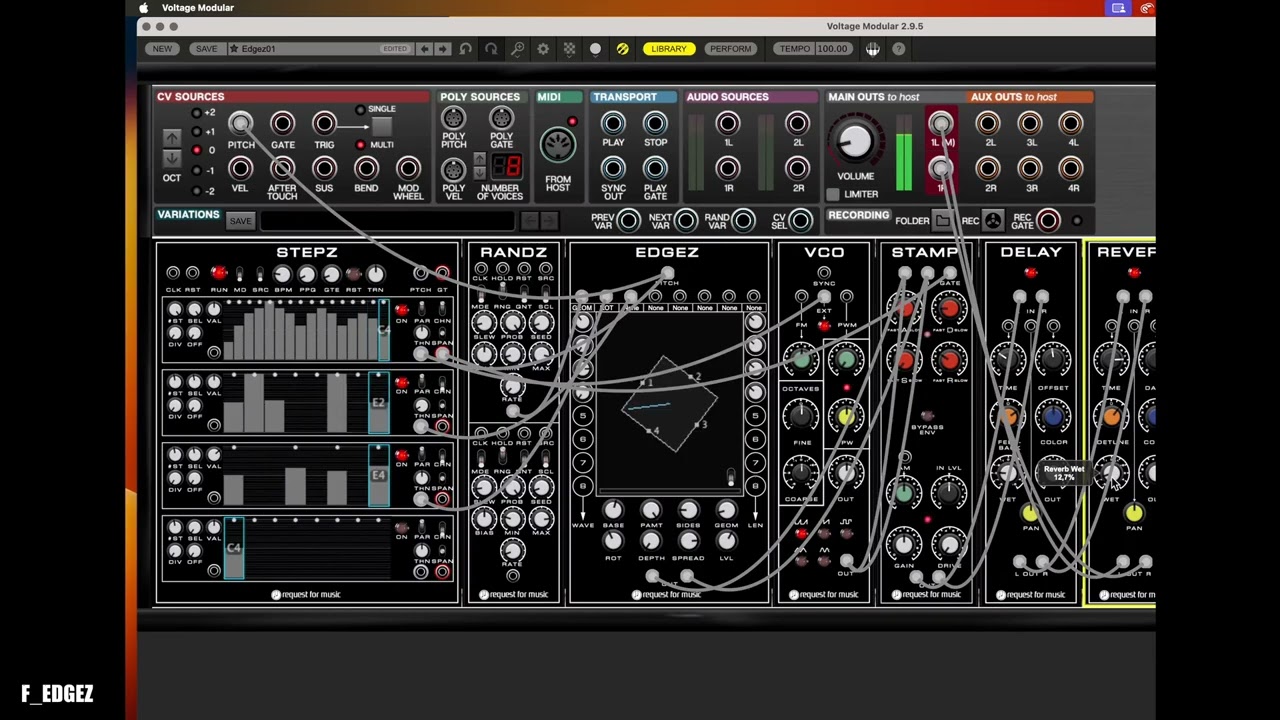Select octave -2 radio in CV Sources

(x=196, y=190)
